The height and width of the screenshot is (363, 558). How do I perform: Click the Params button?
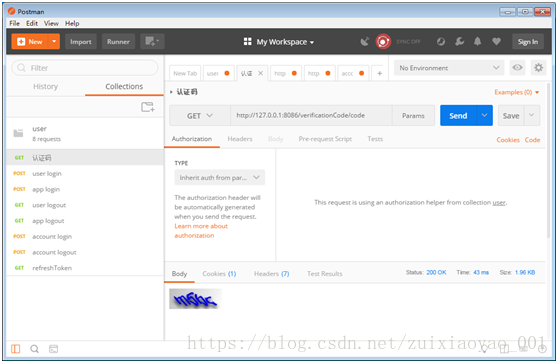point(413,116)
